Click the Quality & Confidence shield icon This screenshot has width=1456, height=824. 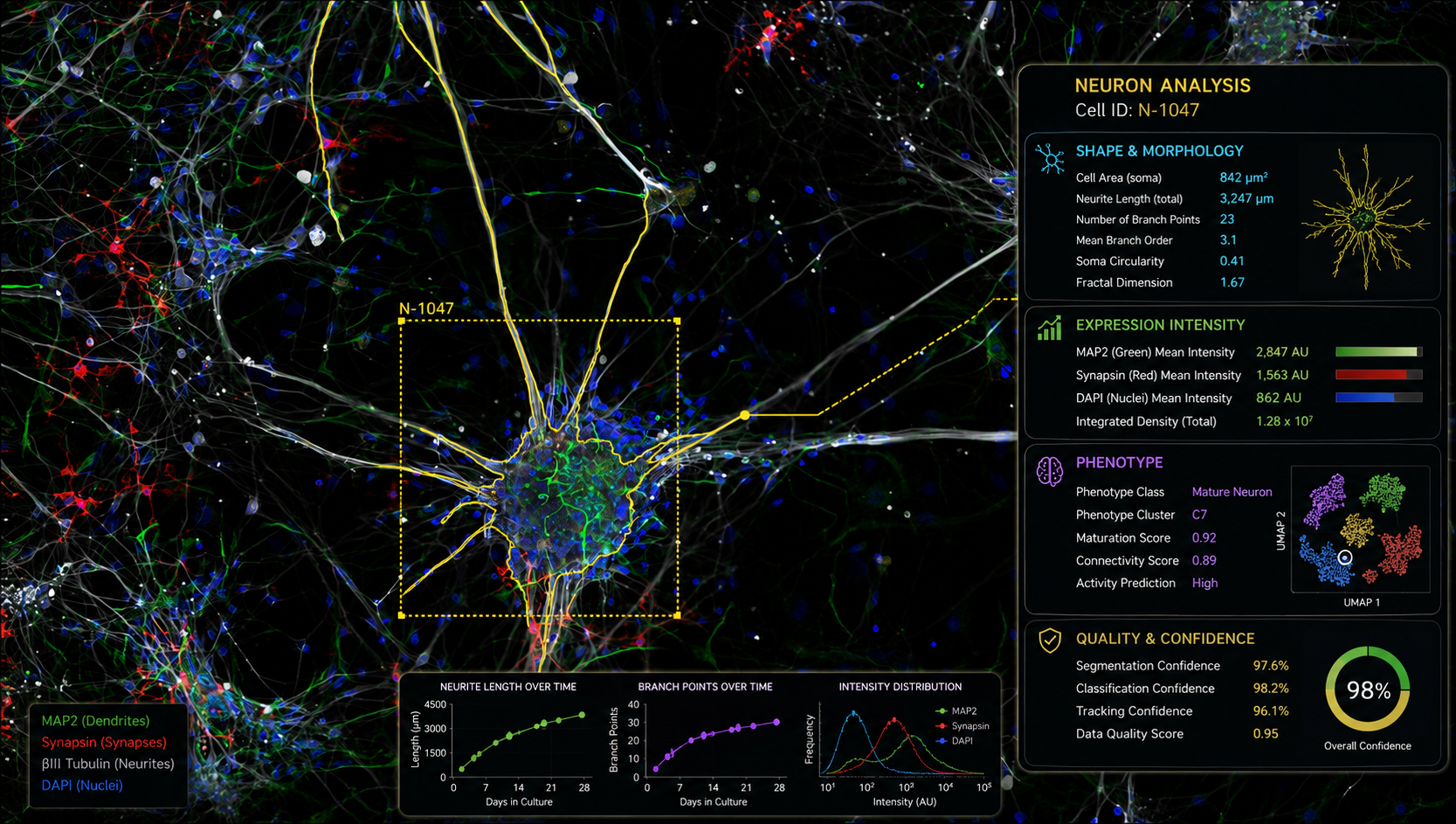tap(1049, 641)
